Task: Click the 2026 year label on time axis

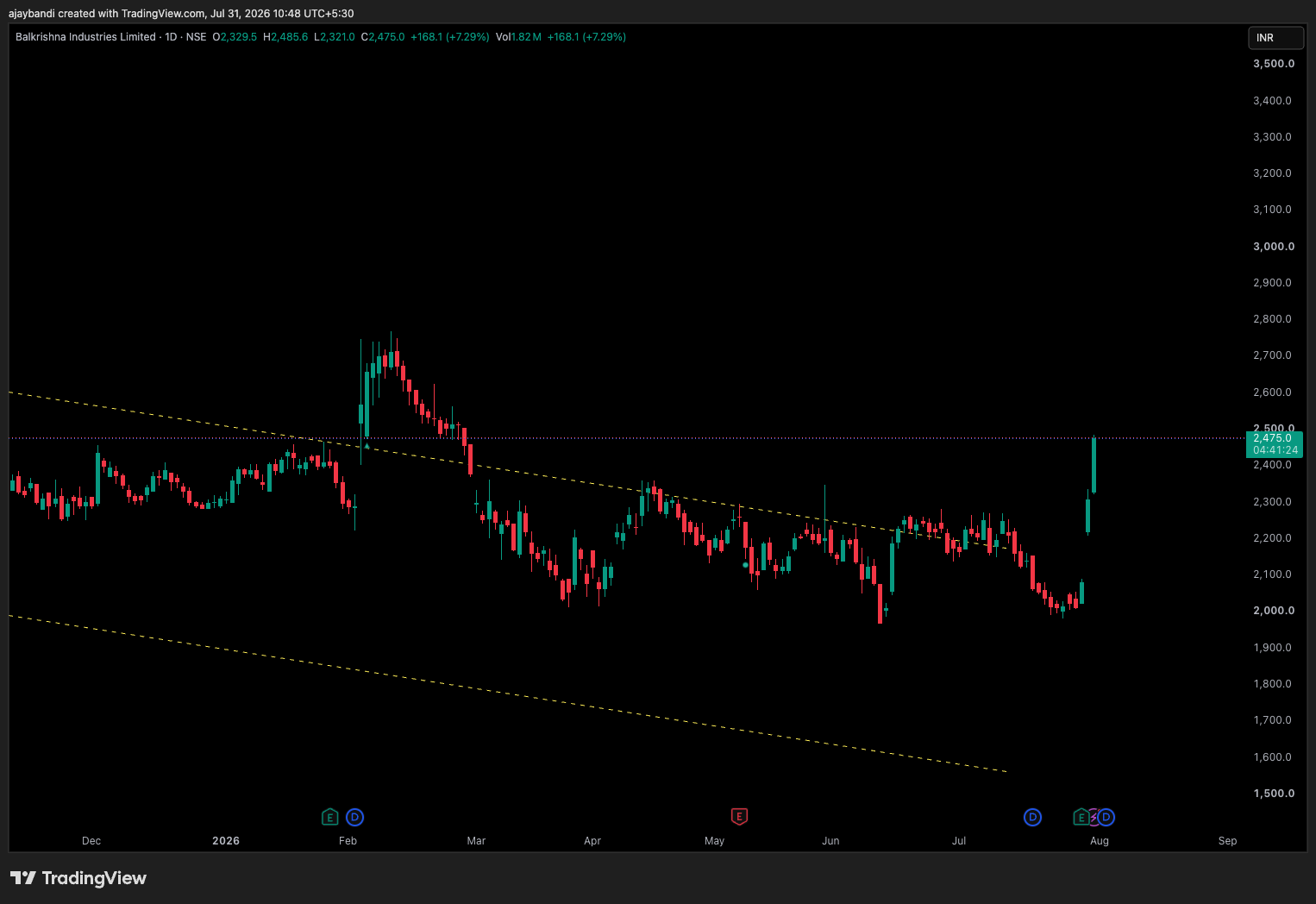Action: [226, 841]
